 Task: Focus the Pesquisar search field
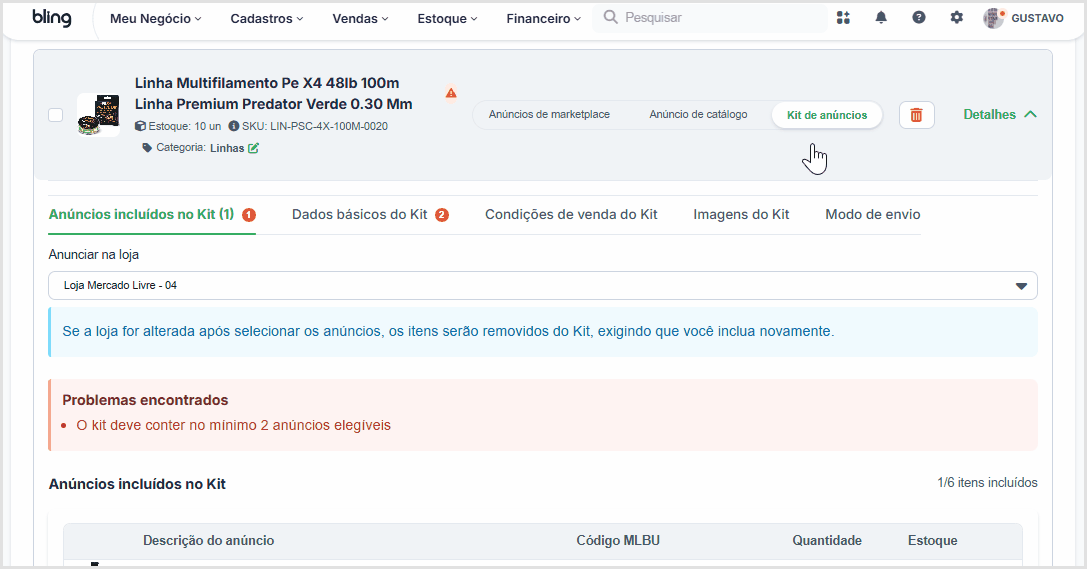pyautogui.click(x=710, y=18)
